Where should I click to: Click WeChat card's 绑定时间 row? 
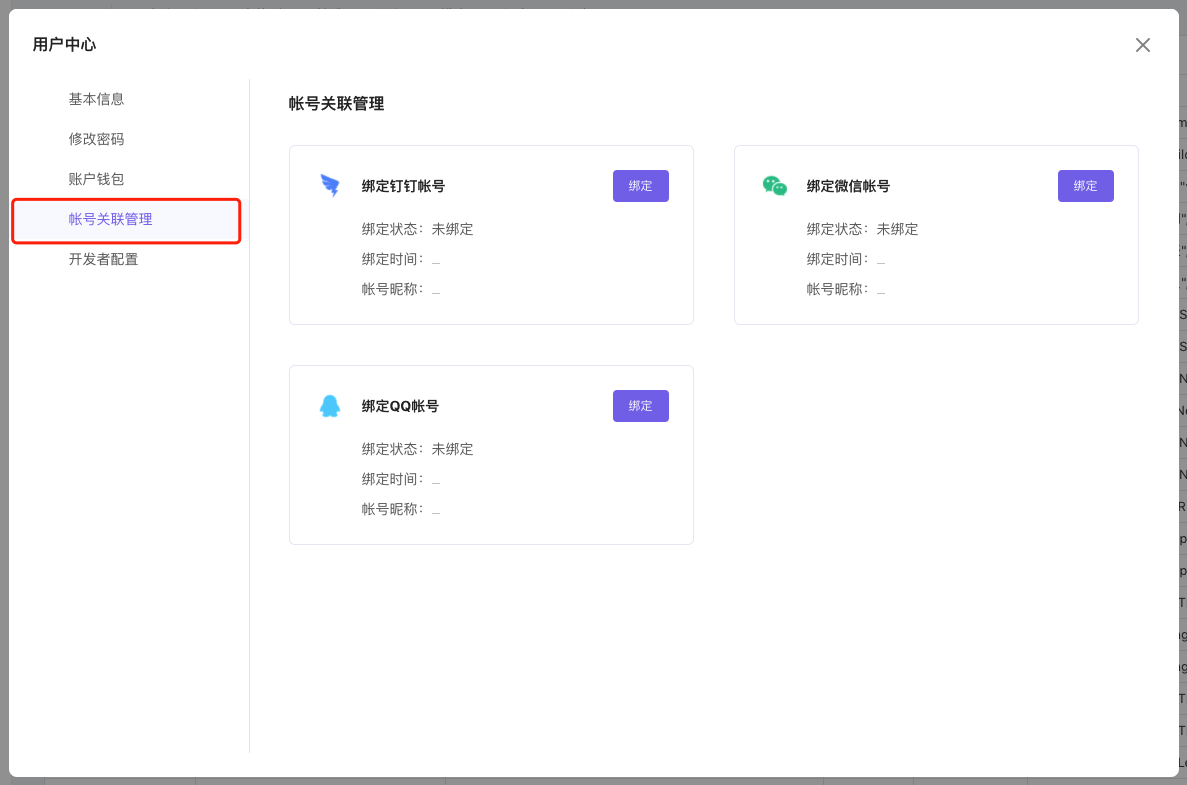846,260
